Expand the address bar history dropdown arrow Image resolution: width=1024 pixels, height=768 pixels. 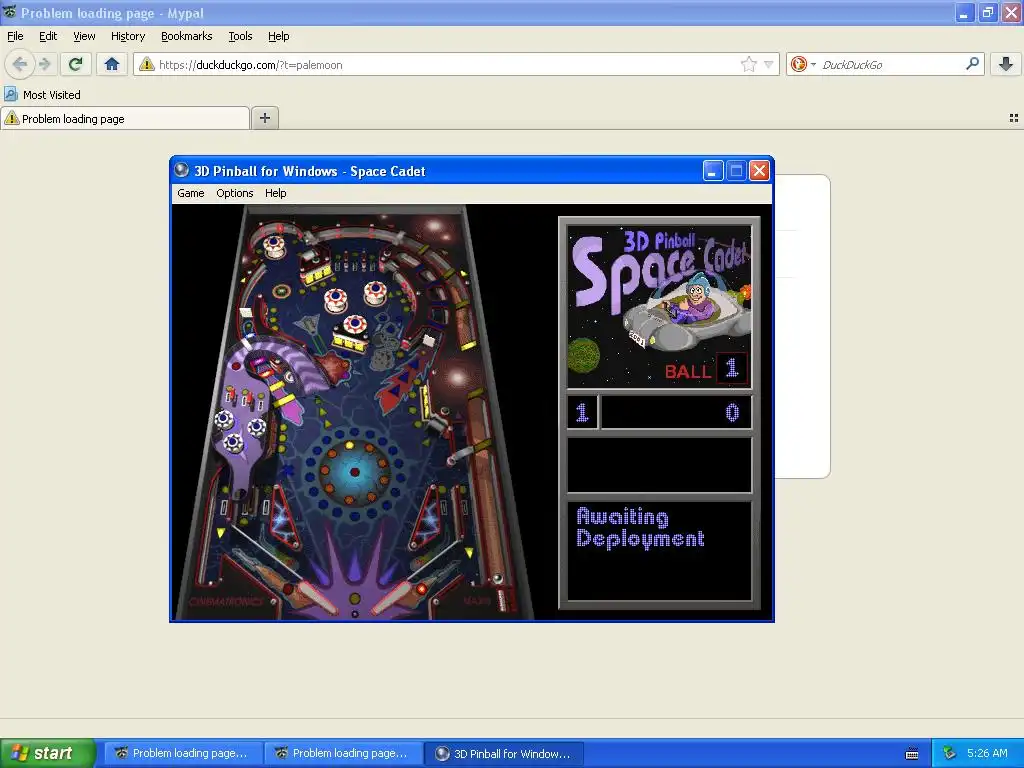coord(769,65)
